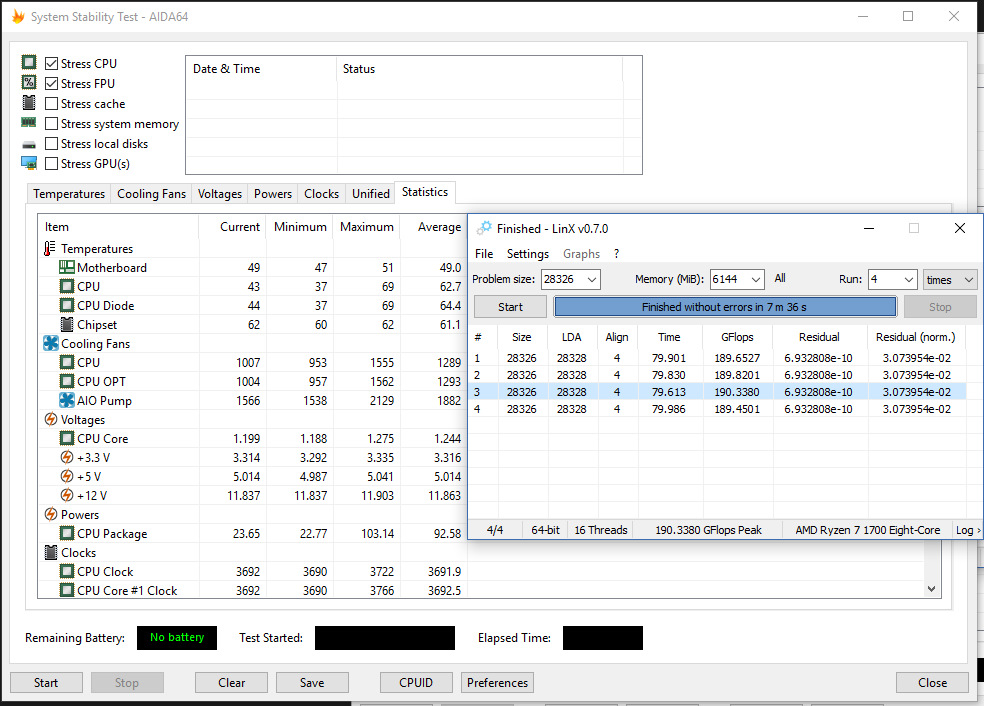
Task: Select run 3 row in LinX results
Action: [717, 392]
